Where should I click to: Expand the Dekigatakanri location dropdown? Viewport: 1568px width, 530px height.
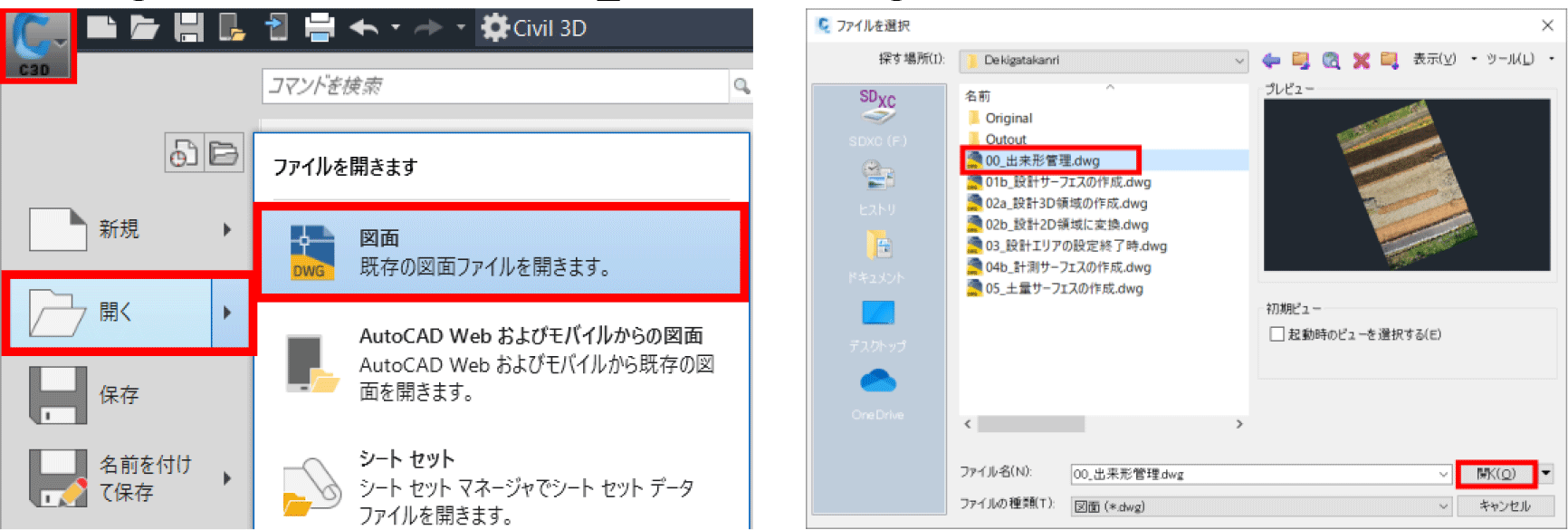pos(1238,61)
